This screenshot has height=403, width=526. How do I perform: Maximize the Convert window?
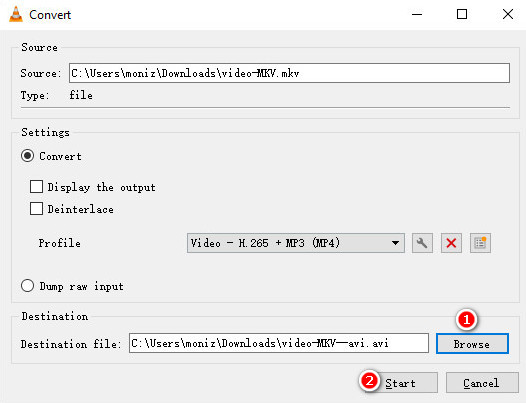click(462, 14)
